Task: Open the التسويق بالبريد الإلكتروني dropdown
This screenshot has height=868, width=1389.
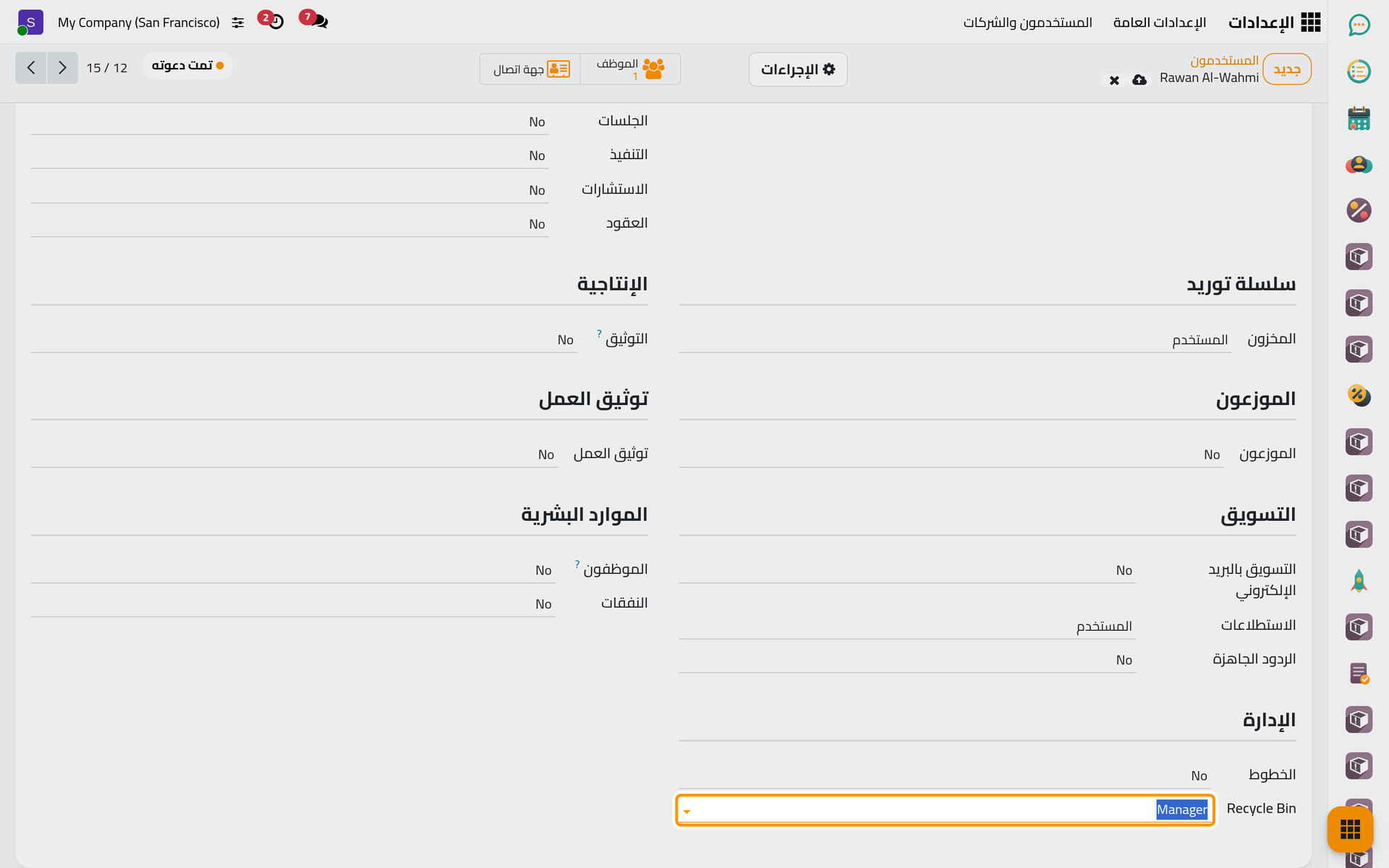Action: point(907,570)
